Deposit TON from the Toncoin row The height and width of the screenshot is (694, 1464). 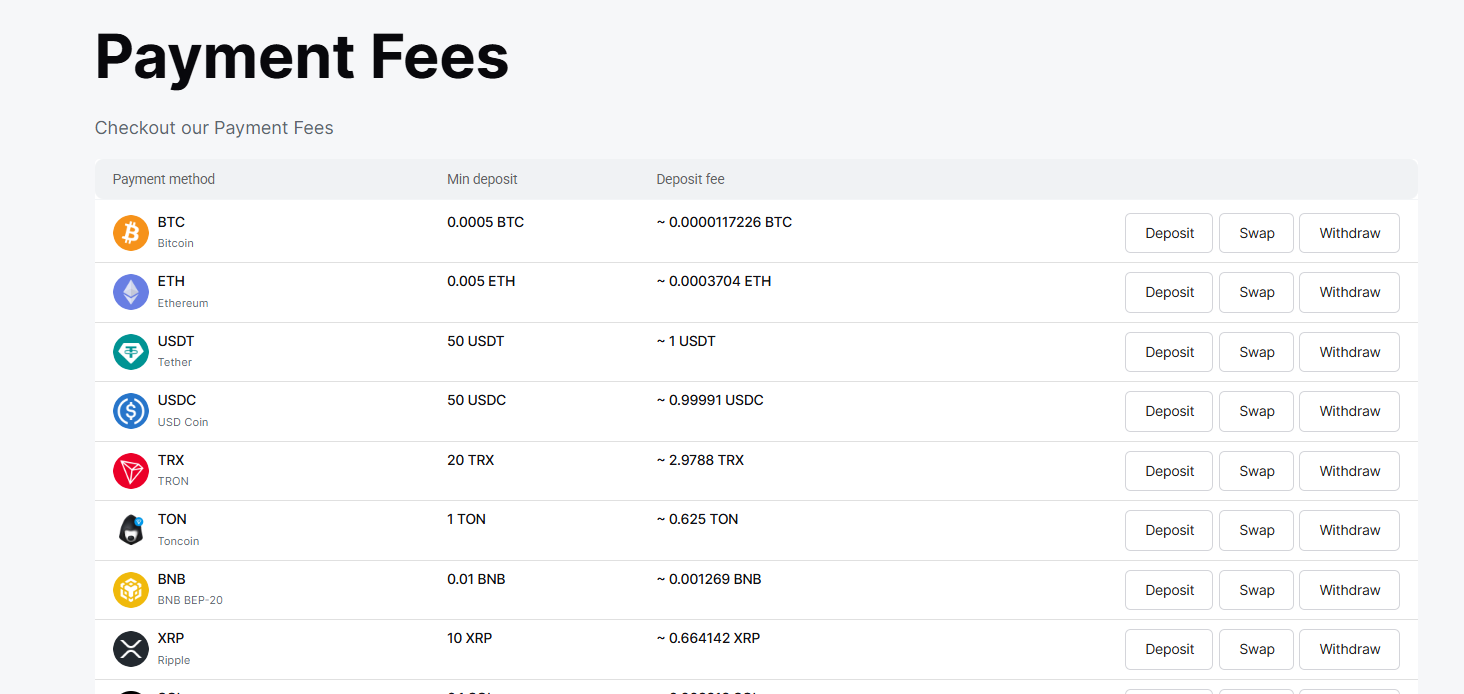pyautogui.click(x=1169, y=530)
